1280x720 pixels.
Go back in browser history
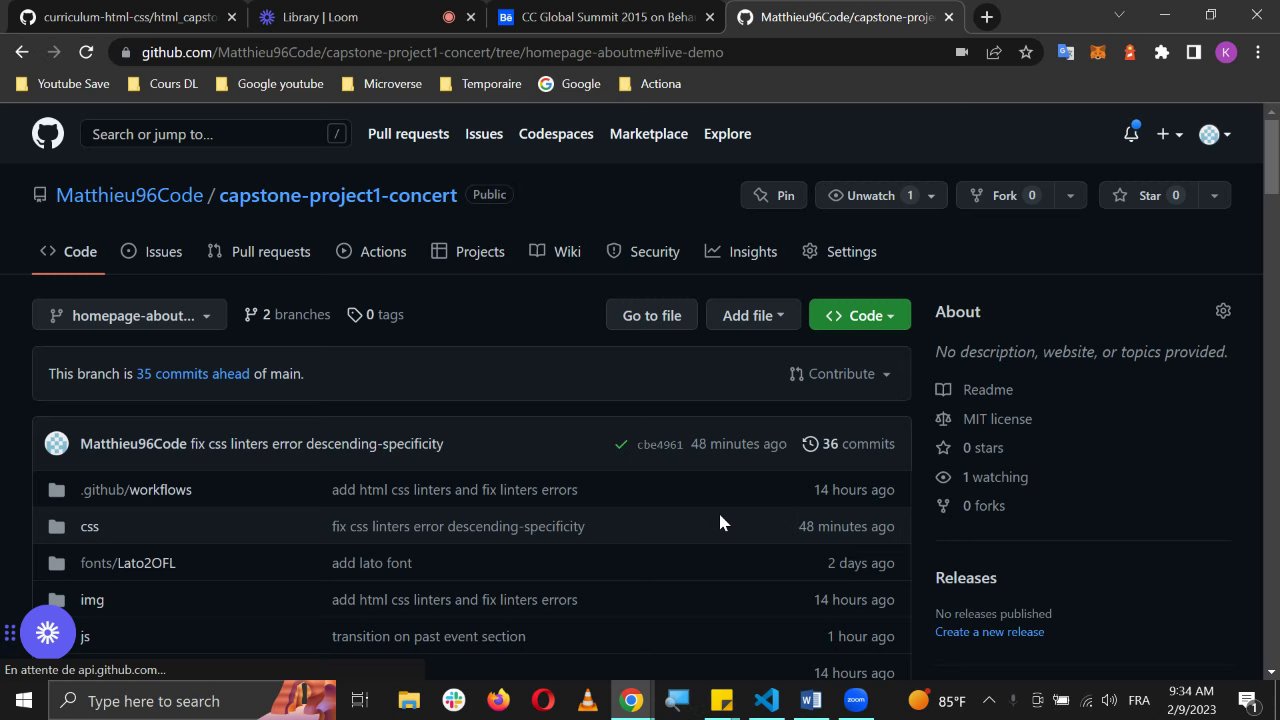pos(22,52)
